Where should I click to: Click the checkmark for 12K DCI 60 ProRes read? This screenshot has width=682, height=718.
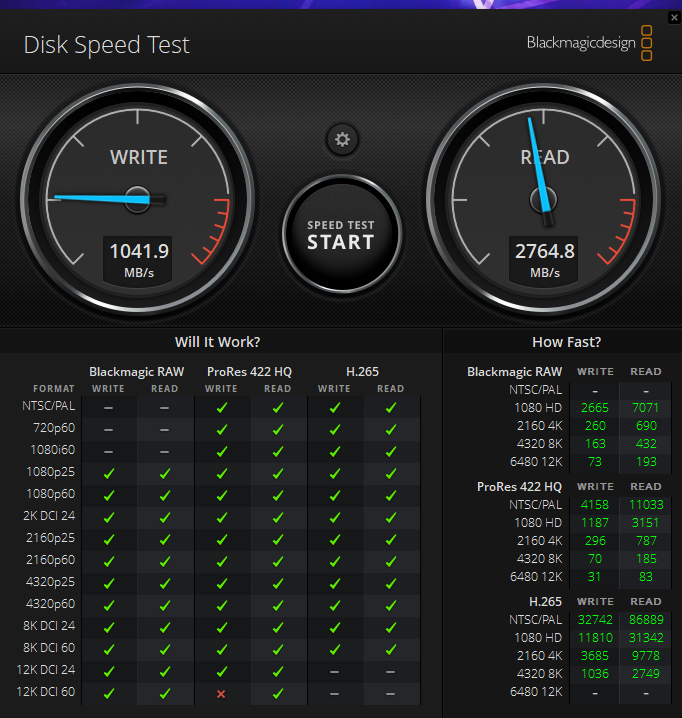tap(278, 693)
